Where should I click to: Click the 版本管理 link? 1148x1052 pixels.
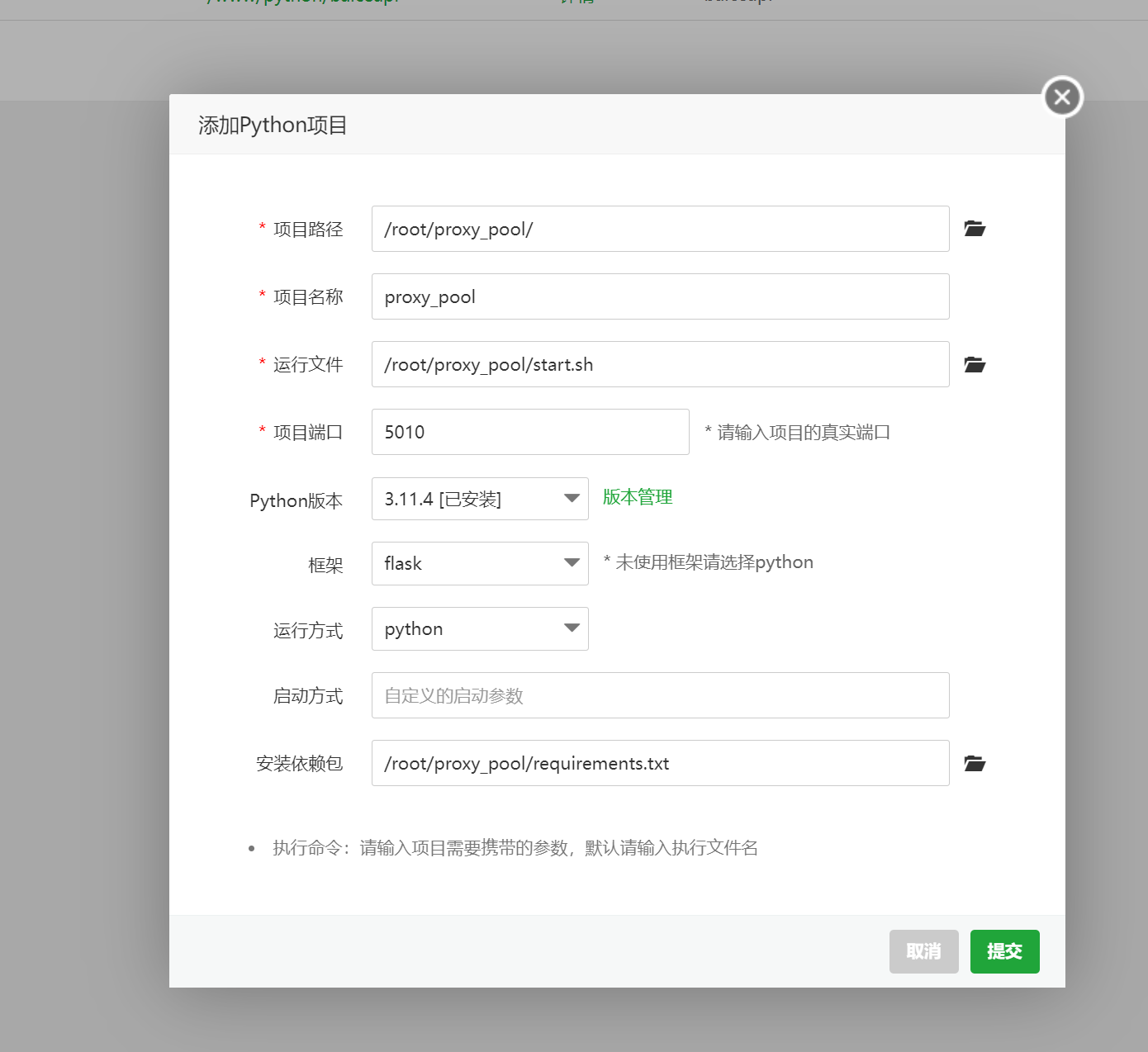click(637, 497)
